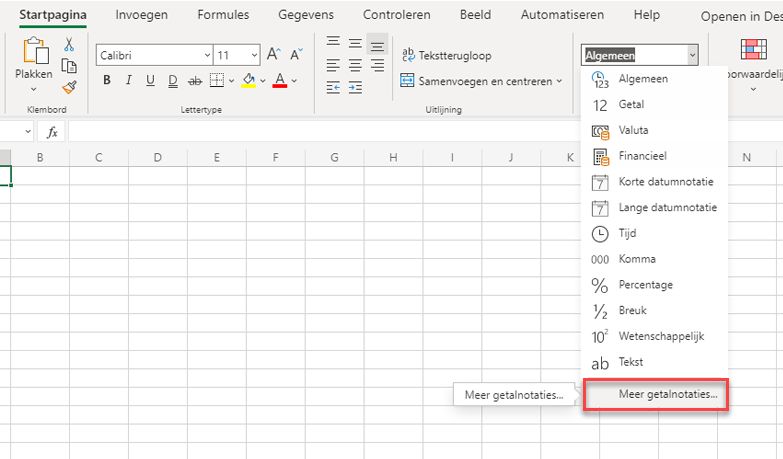Center text horizontally
This screenshot has height=459, width=783.
[355, 64]
